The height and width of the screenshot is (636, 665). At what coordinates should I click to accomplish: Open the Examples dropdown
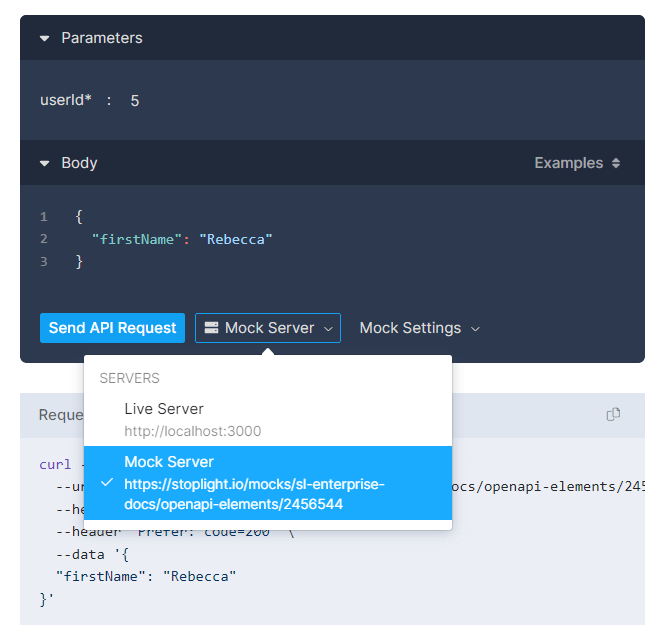576,163
